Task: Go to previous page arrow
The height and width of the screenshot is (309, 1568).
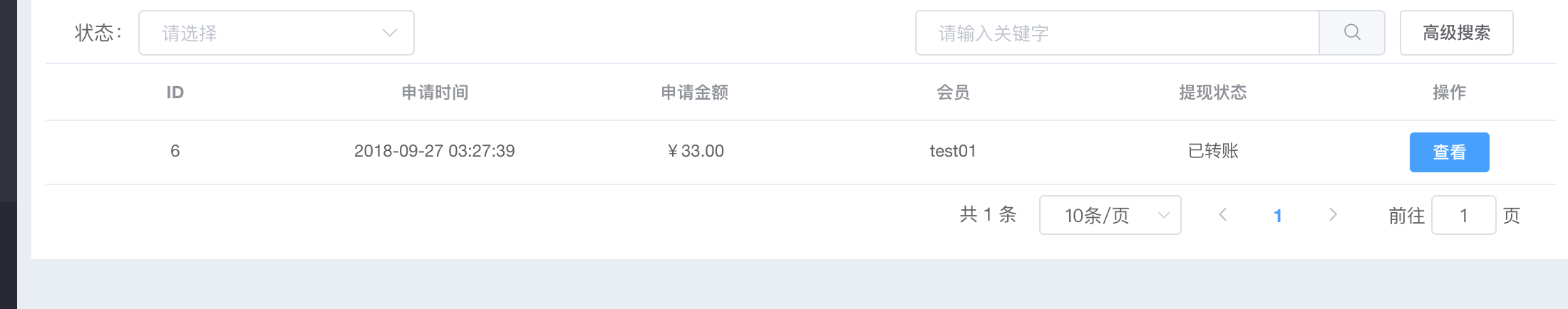Action: pyautogui.click(x=1222, y=215)
